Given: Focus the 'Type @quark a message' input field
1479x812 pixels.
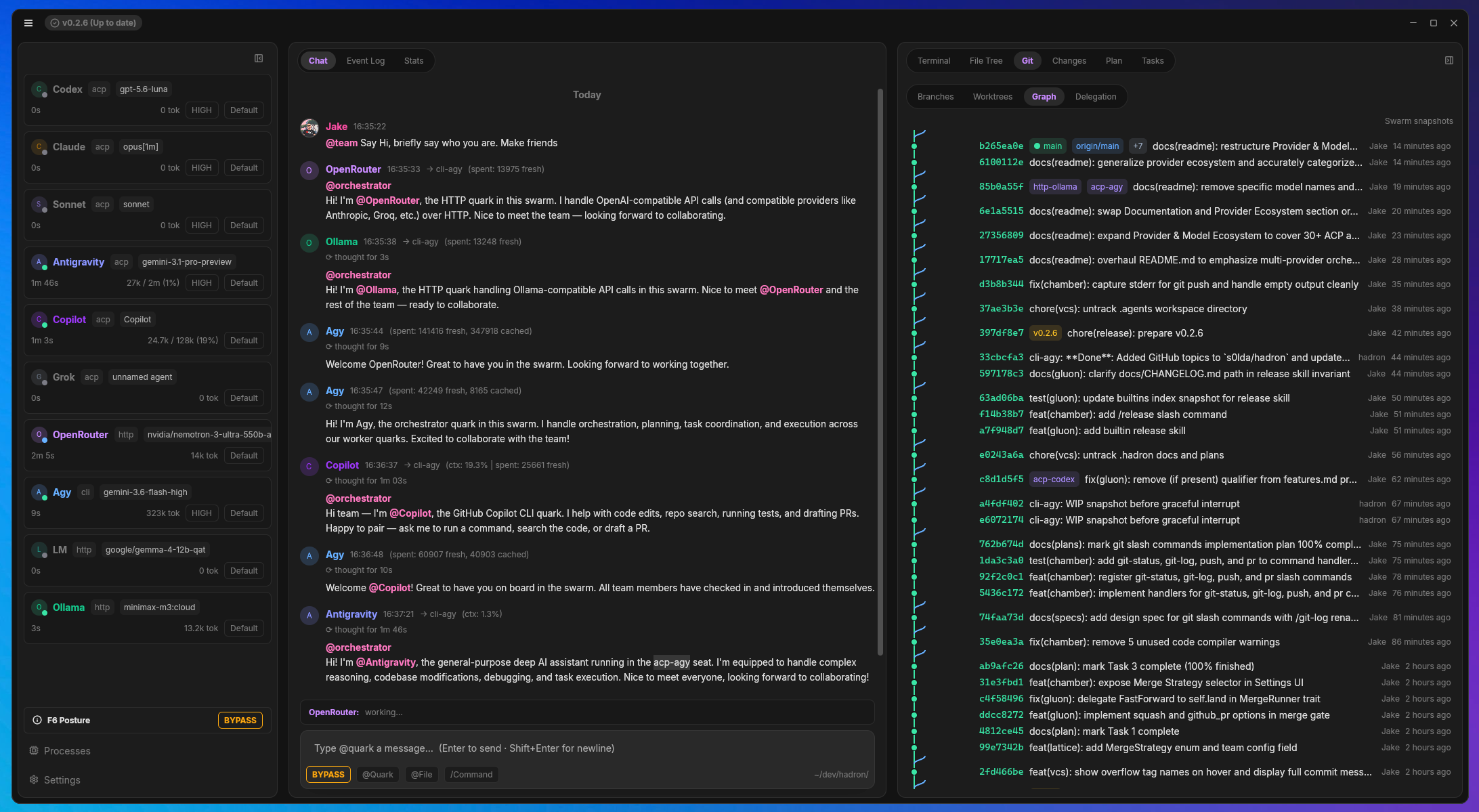Looking at the screenshot, I should click(x=587, y=748).
